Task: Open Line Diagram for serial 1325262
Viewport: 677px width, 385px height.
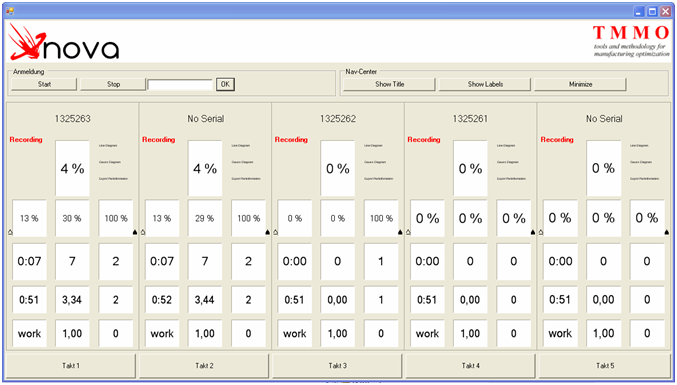Action: point(373,145)
